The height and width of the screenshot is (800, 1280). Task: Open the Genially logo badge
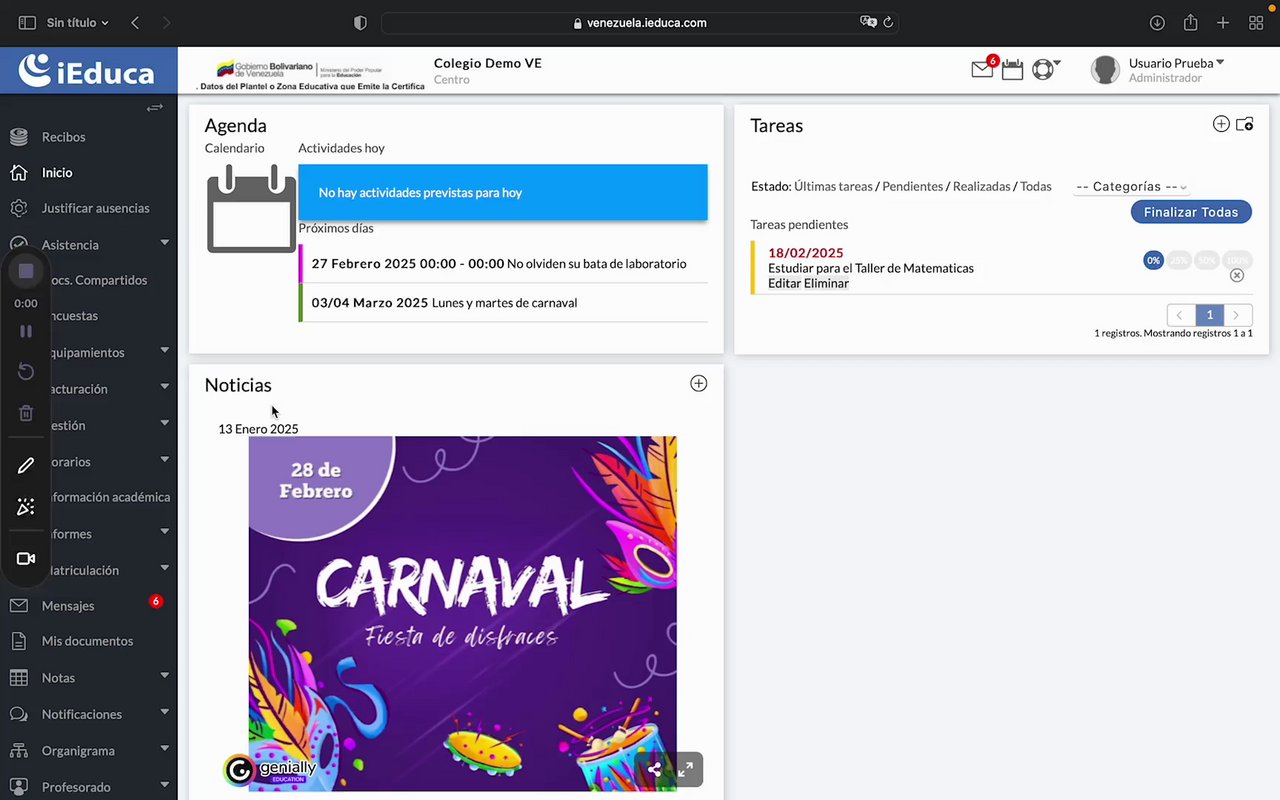pyautogui.click(x=270, y=769)
